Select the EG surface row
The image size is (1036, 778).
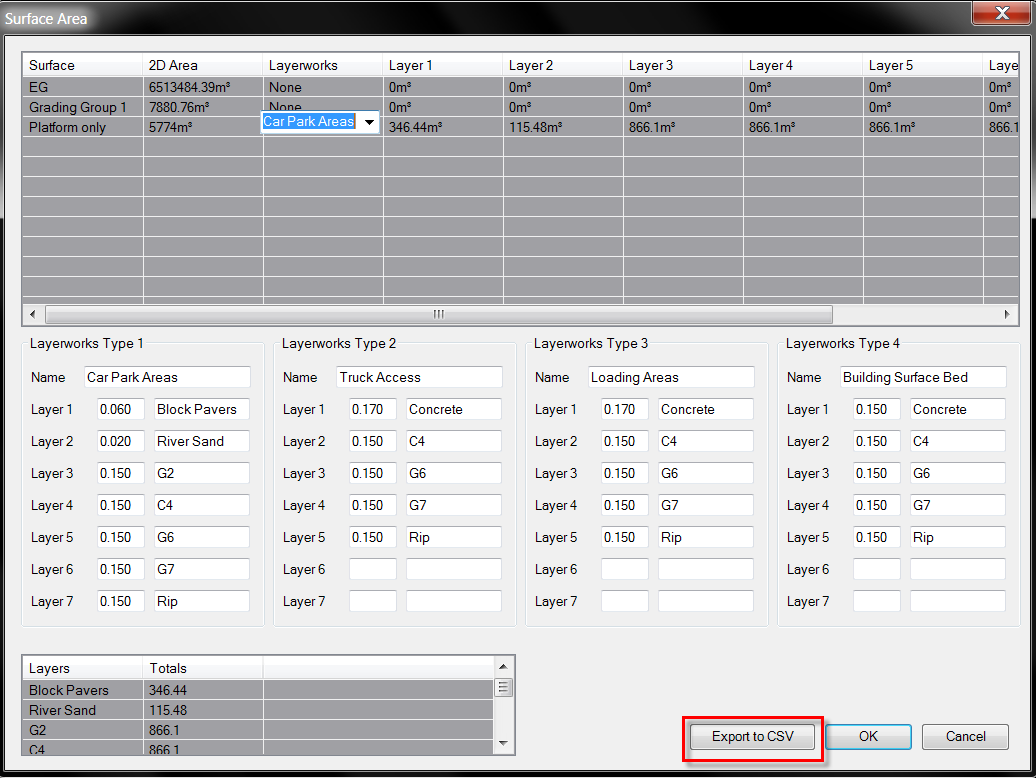(x=520, y=87)
